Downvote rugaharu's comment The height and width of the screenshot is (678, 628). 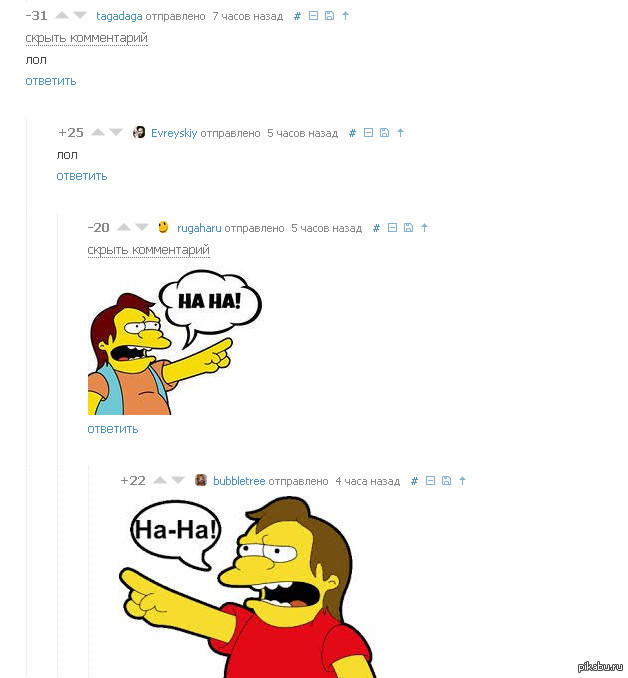click(x=142, y=227)
